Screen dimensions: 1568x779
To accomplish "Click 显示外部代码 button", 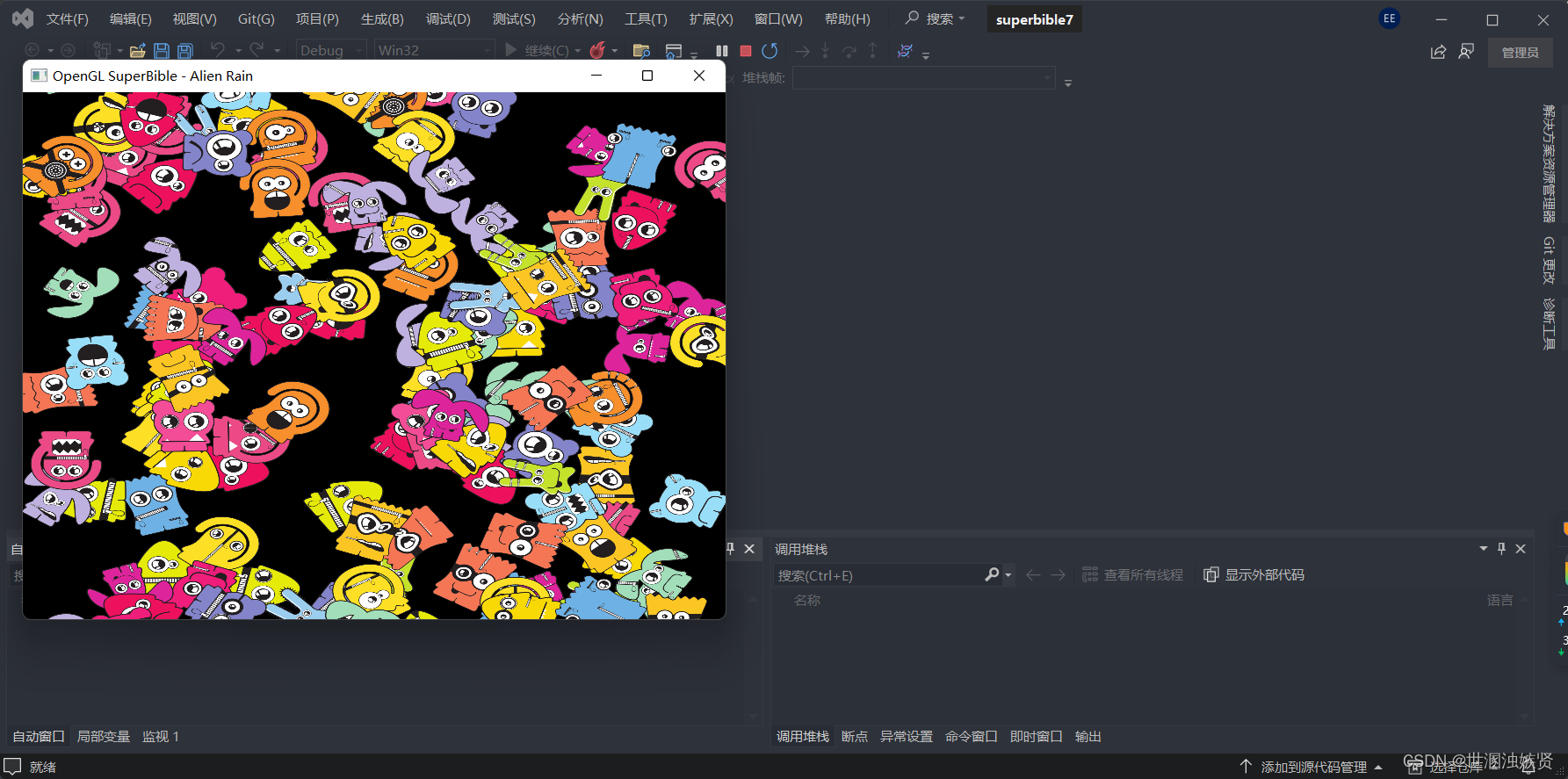I will [x=1254, y=574].
